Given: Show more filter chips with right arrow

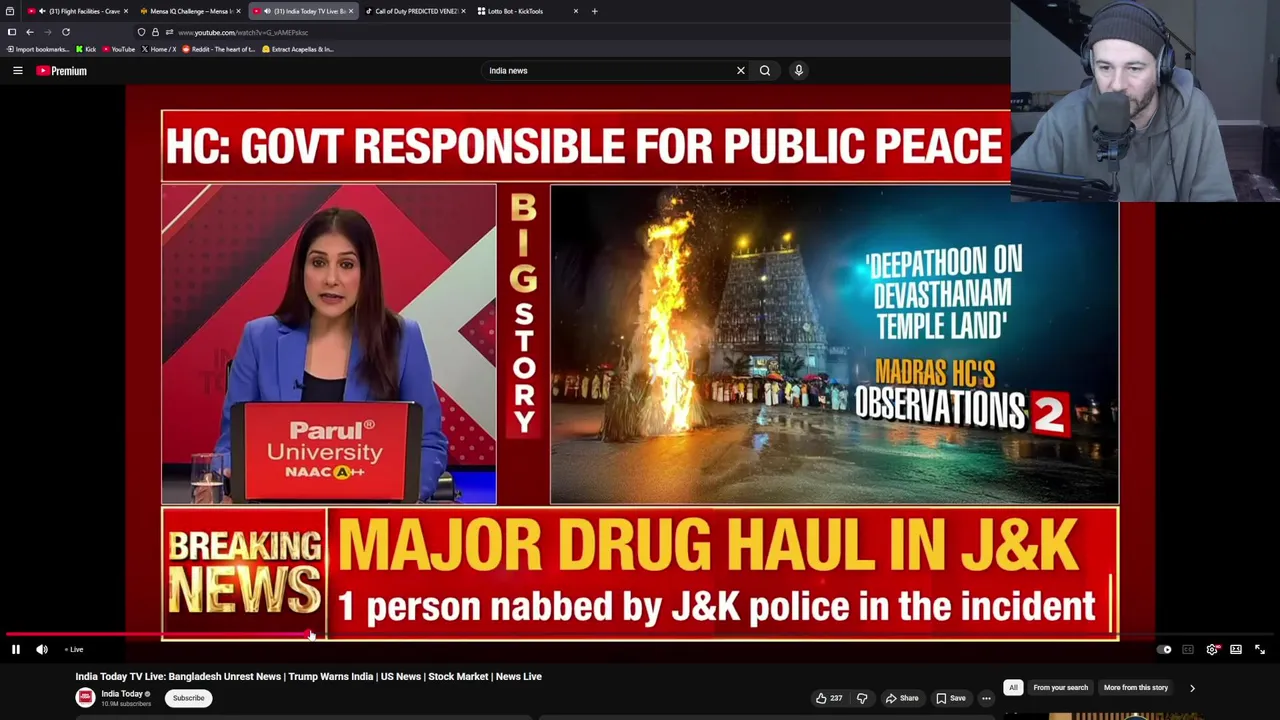Looking at the screenshot, I should click(1192, 688).
